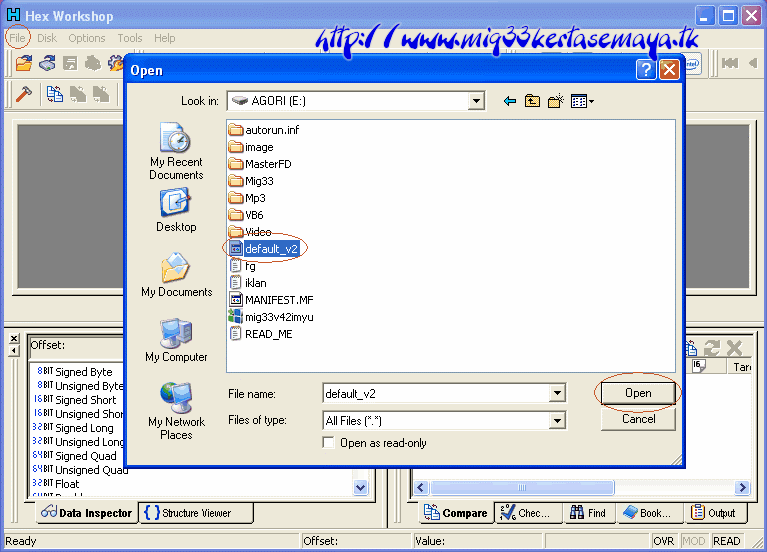
Task: Click the Cancel button in dialog
Action: (638, 419)
